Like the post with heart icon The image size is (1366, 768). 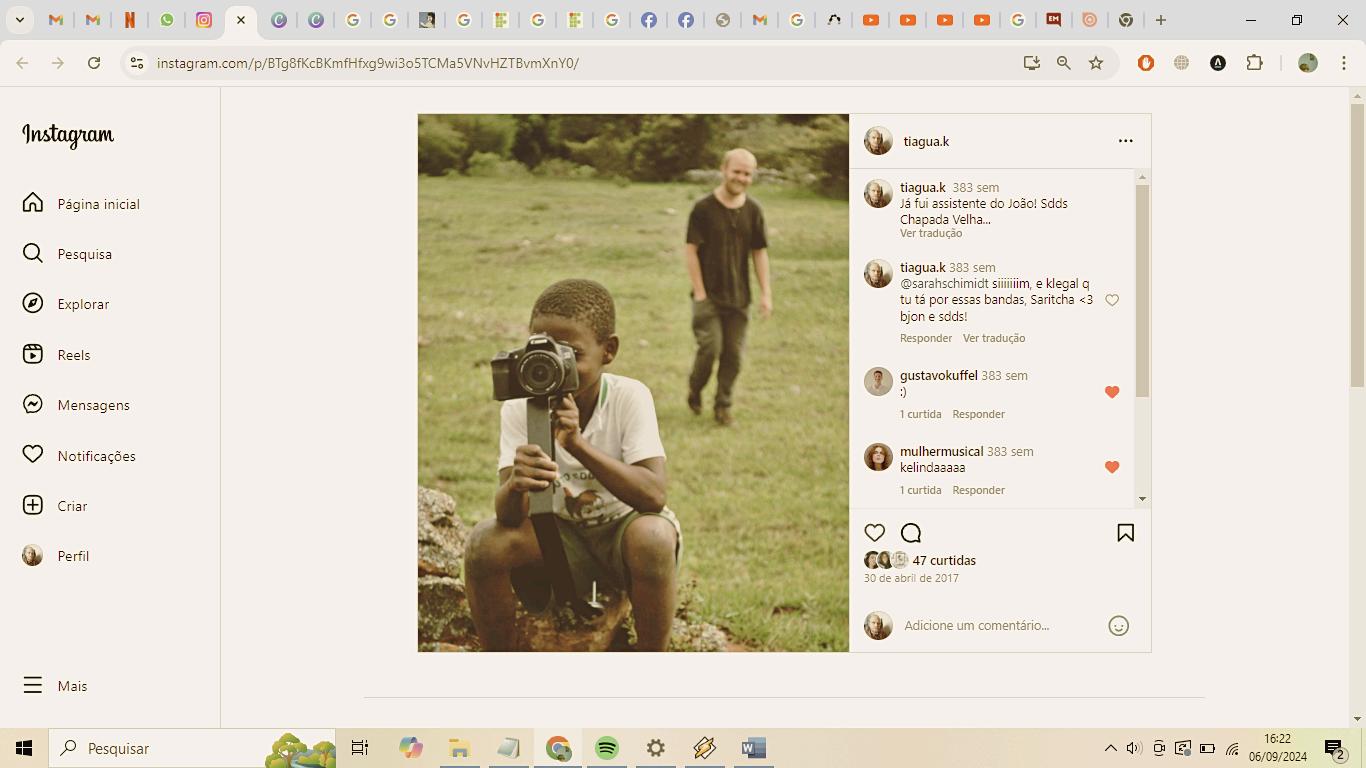click(875, 533)
